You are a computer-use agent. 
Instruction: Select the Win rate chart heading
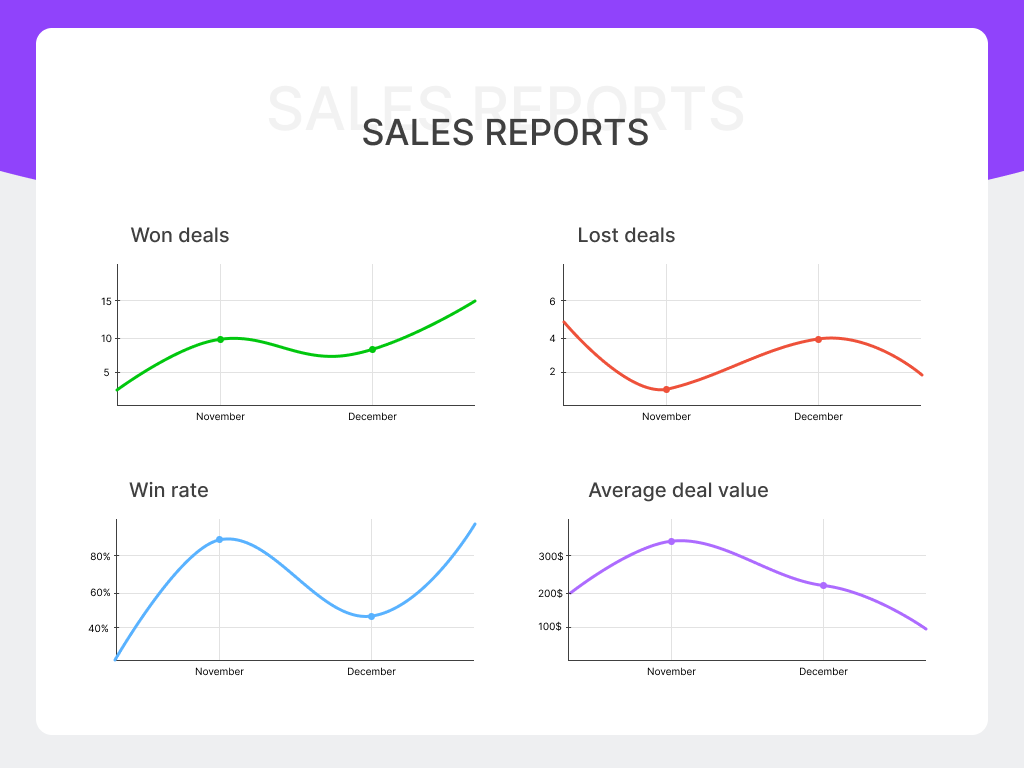[x=169, y=490]
